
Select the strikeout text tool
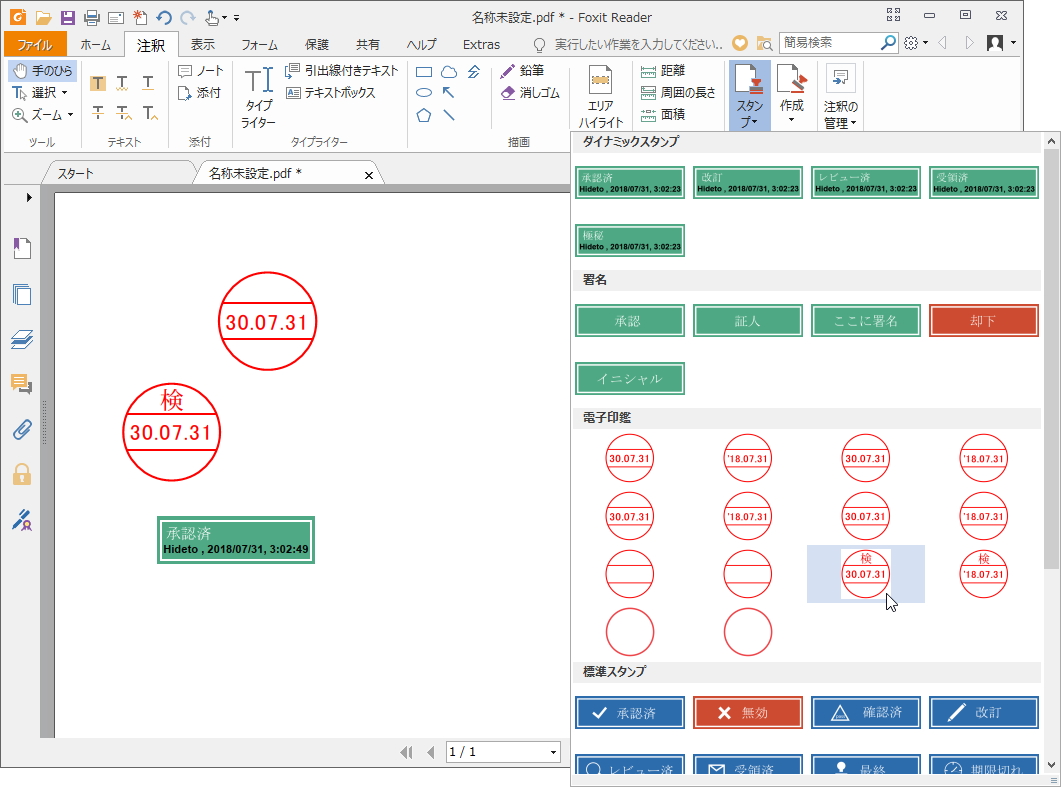tap(98, 112)
